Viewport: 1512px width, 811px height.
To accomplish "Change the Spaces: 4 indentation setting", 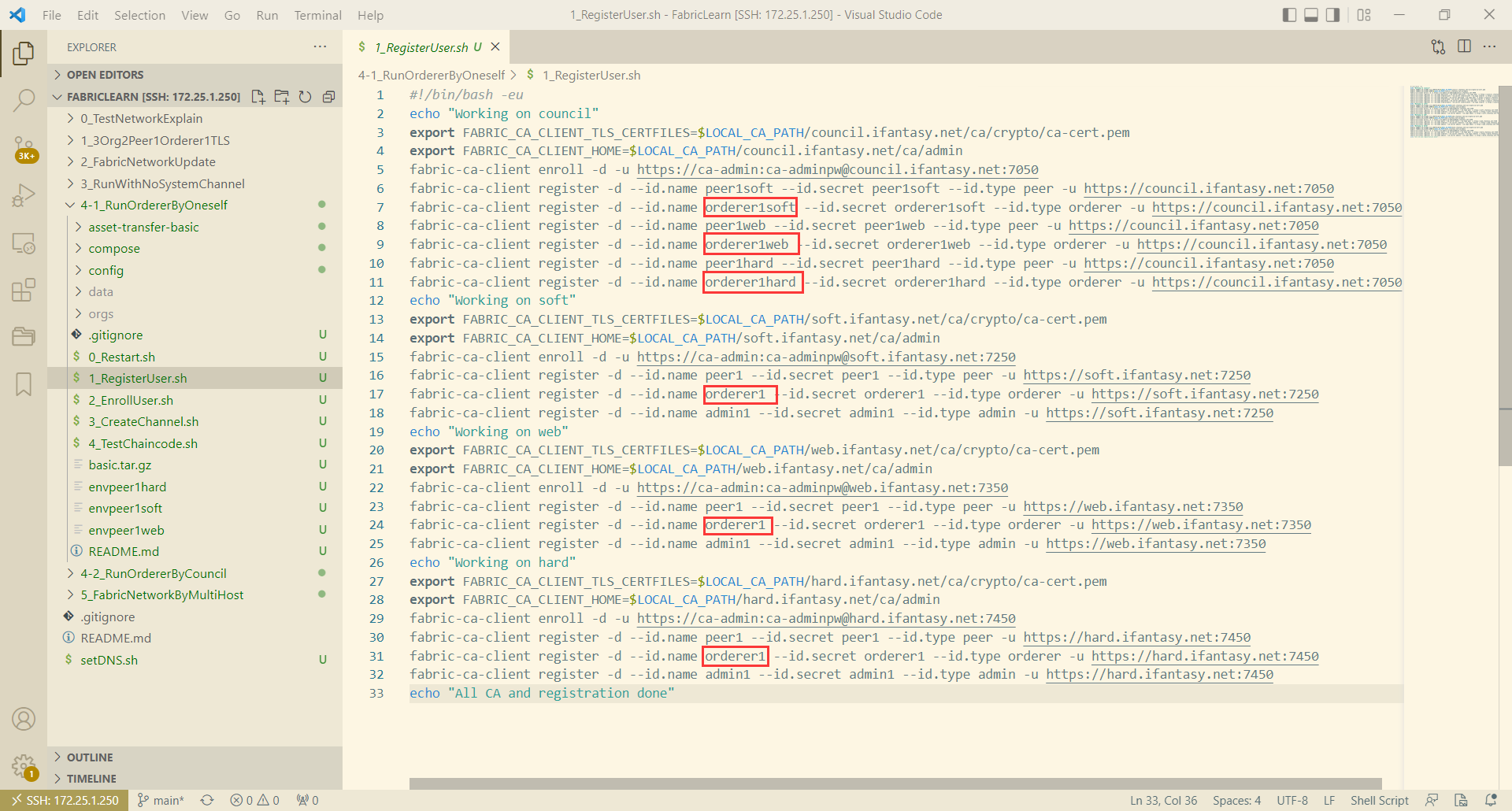I will [1236, 800].
